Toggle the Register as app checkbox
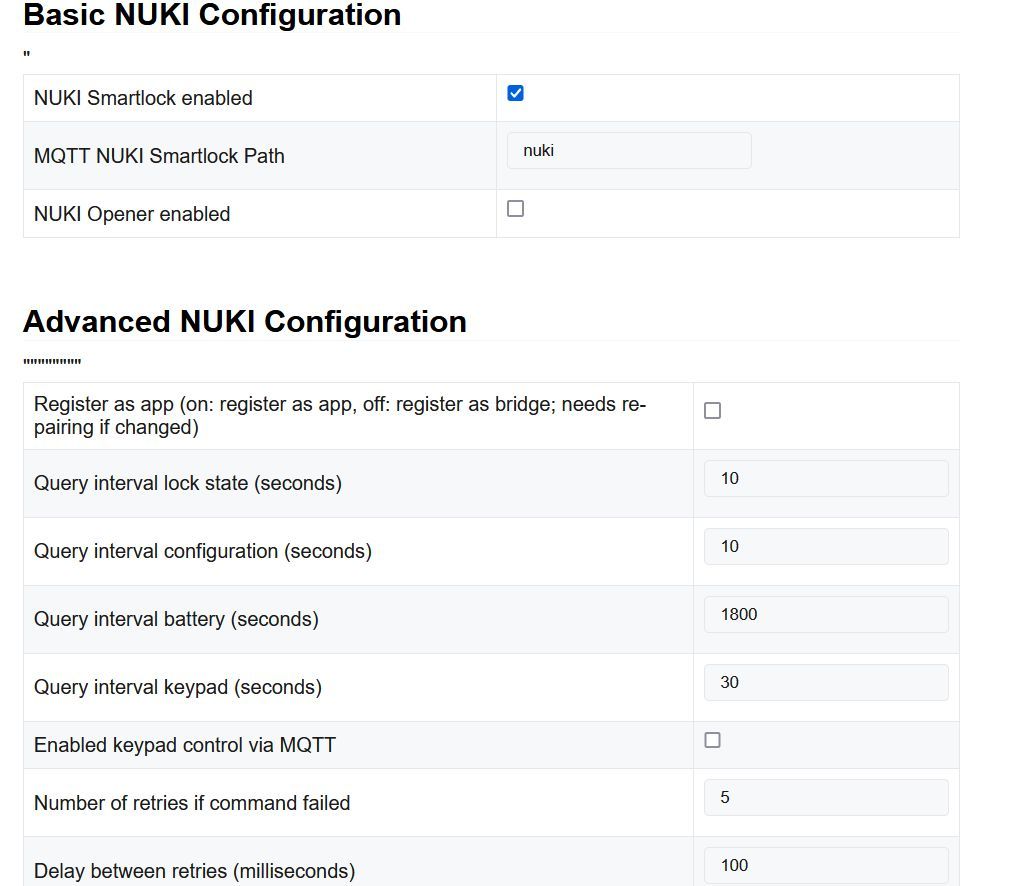 tap(712, 411)
